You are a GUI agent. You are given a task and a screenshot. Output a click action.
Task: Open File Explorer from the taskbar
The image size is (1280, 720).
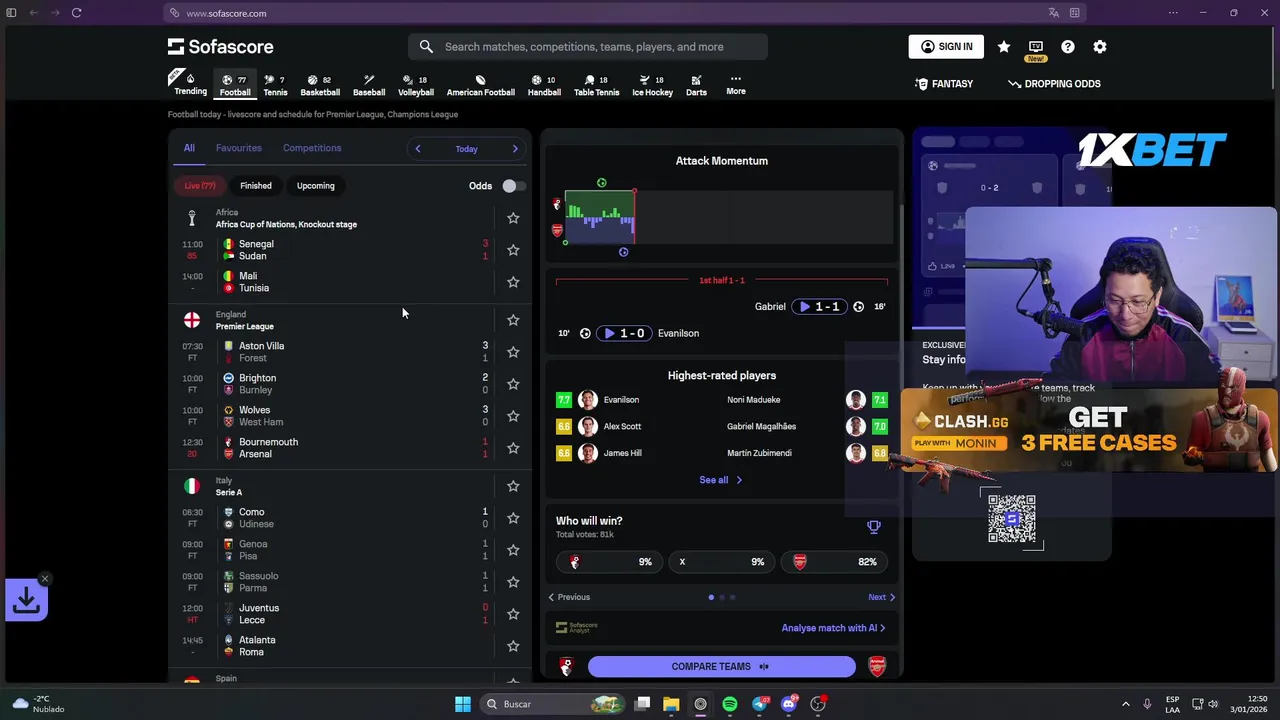coord(671,704)
